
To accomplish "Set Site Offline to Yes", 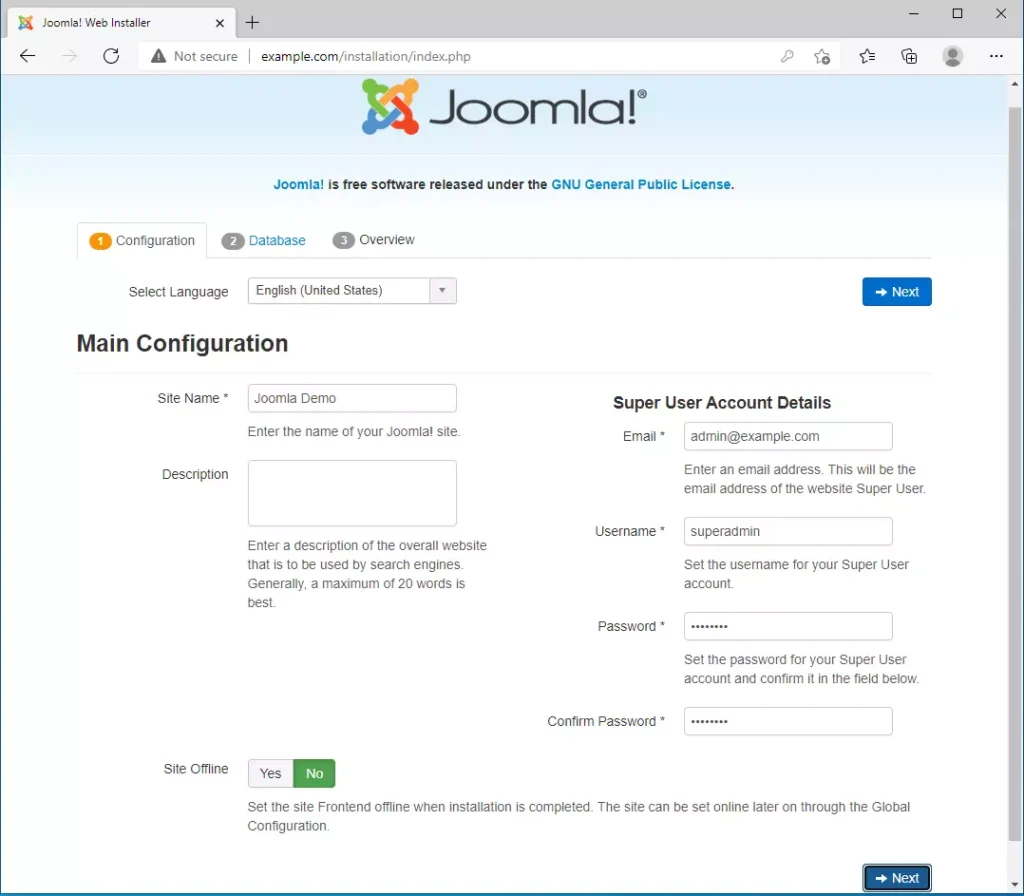I will point(270,773).
